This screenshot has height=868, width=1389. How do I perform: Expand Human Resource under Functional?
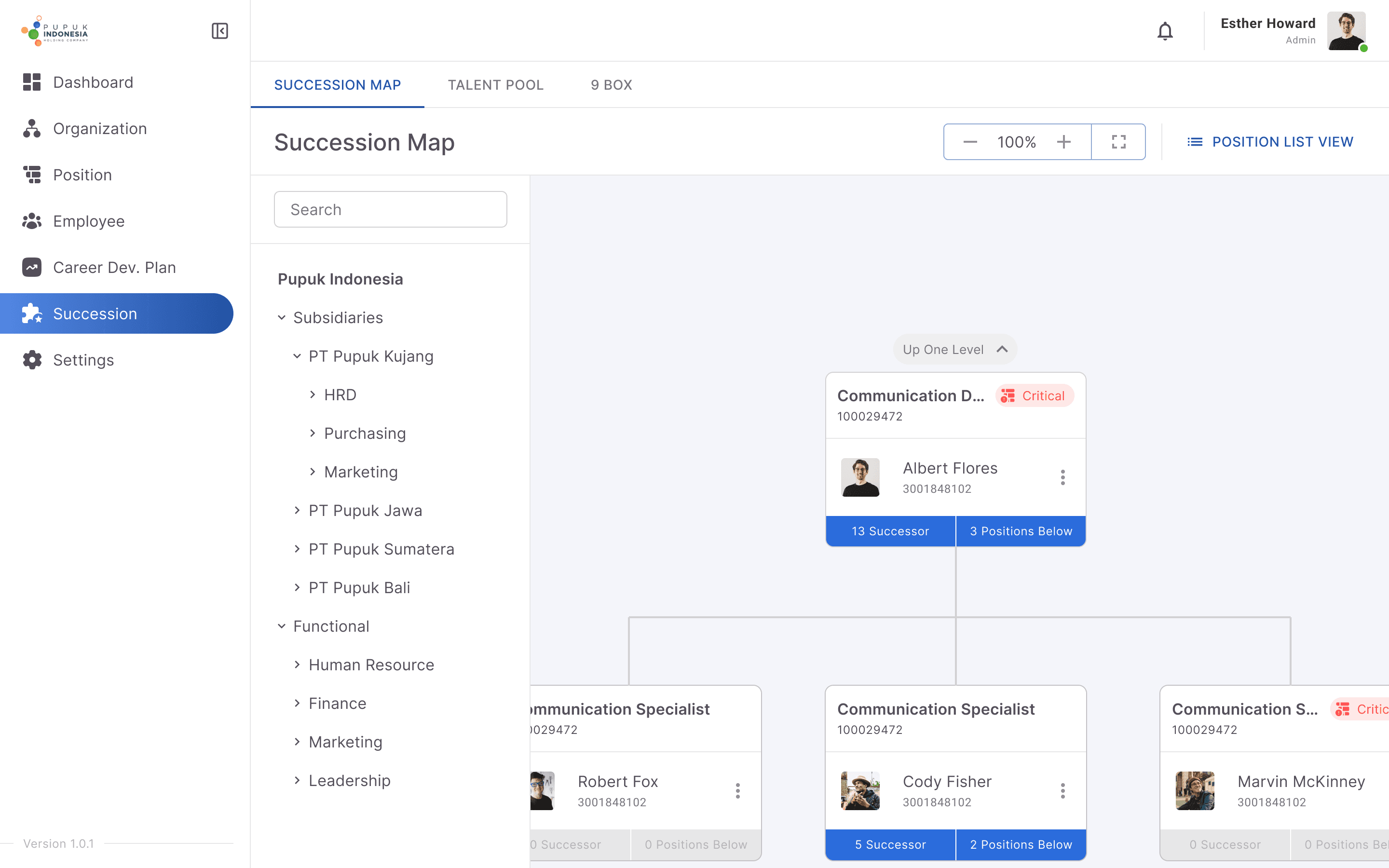(297, 665)
